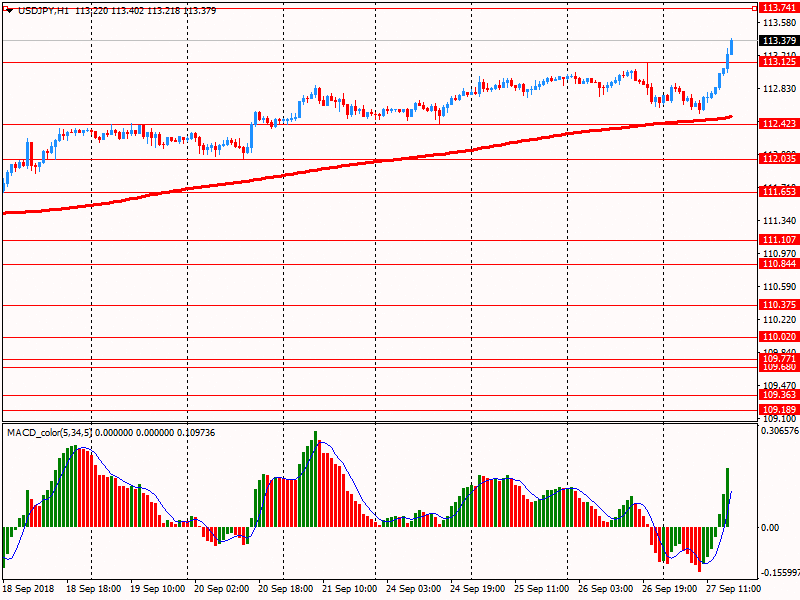The height and width of the screenshot is (600, 800).
Task: Click the red 110.375 price level label
Action: coord(779,305)
